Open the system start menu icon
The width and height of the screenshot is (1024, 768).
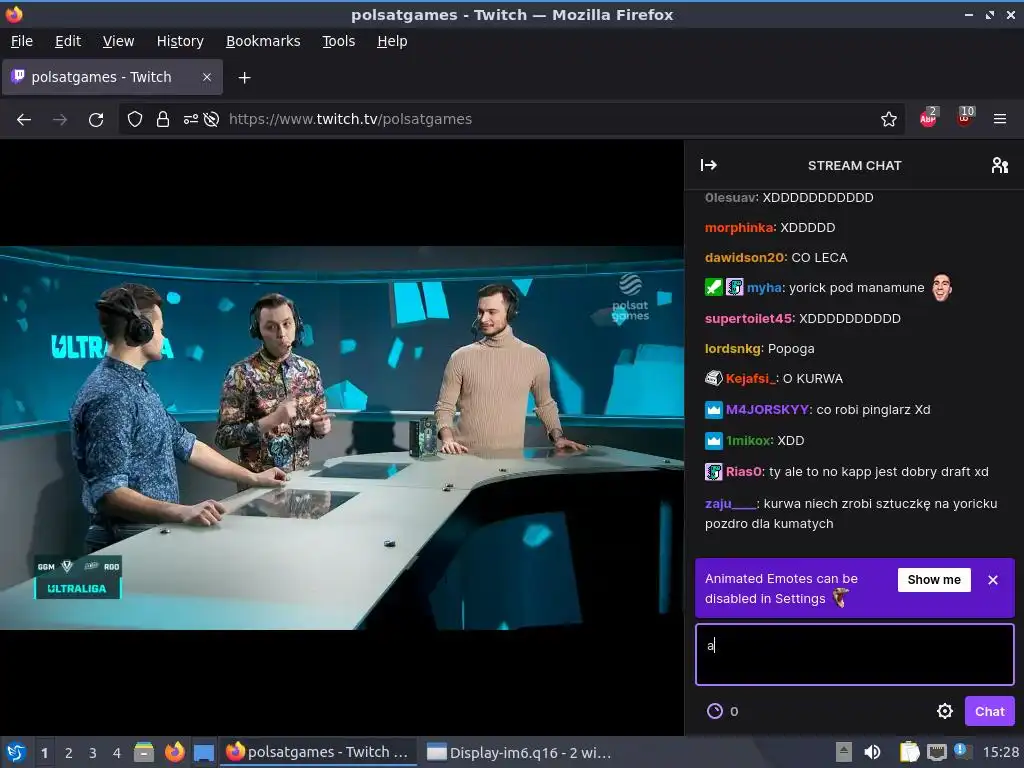(16, 753)
